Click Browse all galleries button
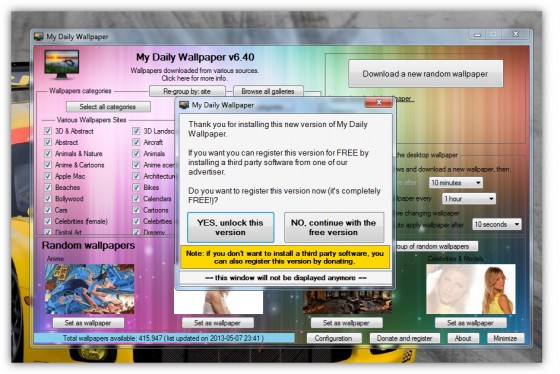Screen dimensions: 560x374 [x=268, y=91]
